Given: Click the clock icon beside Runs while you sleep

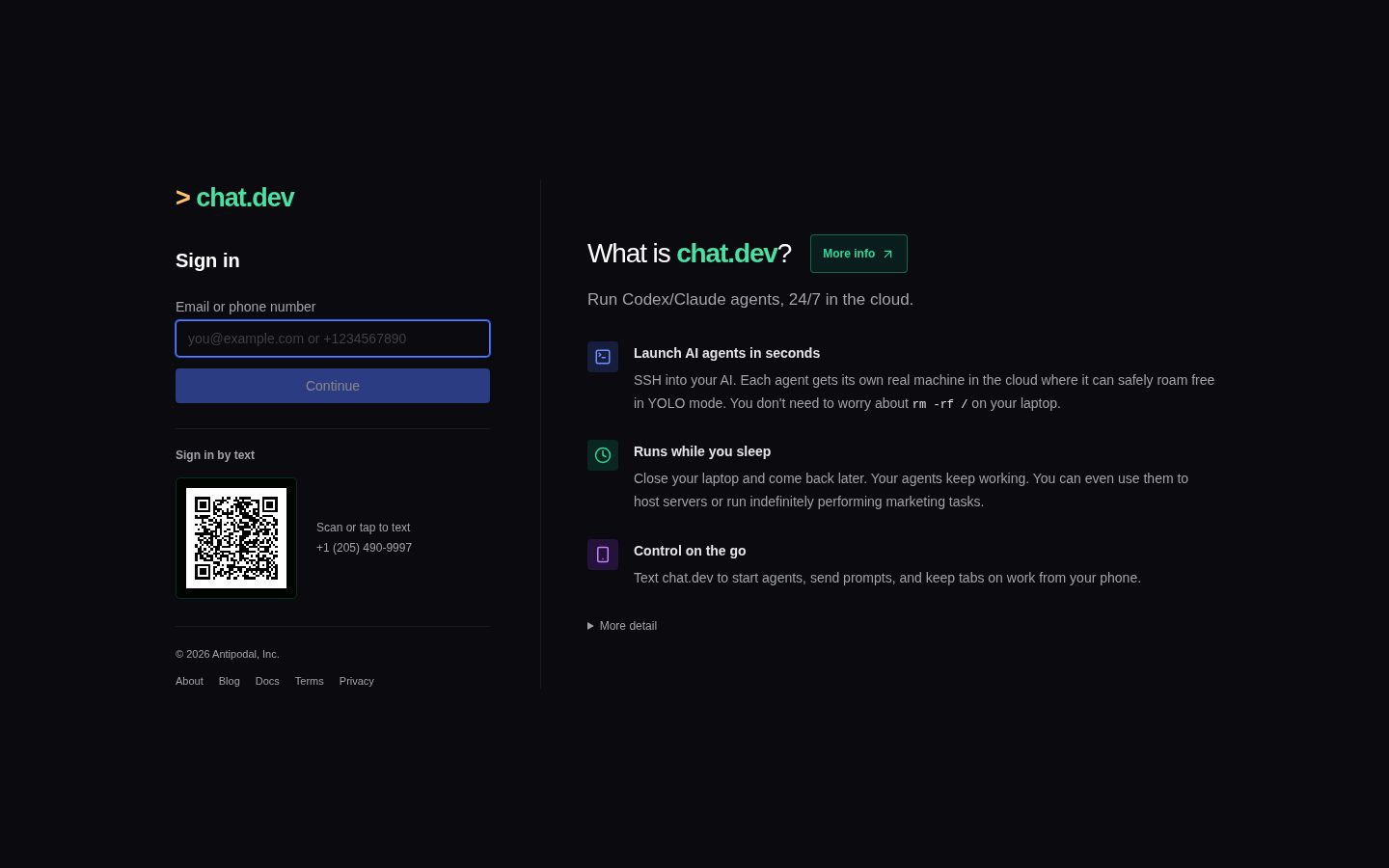Looking at the screenshot, I should tap(603, 455).
